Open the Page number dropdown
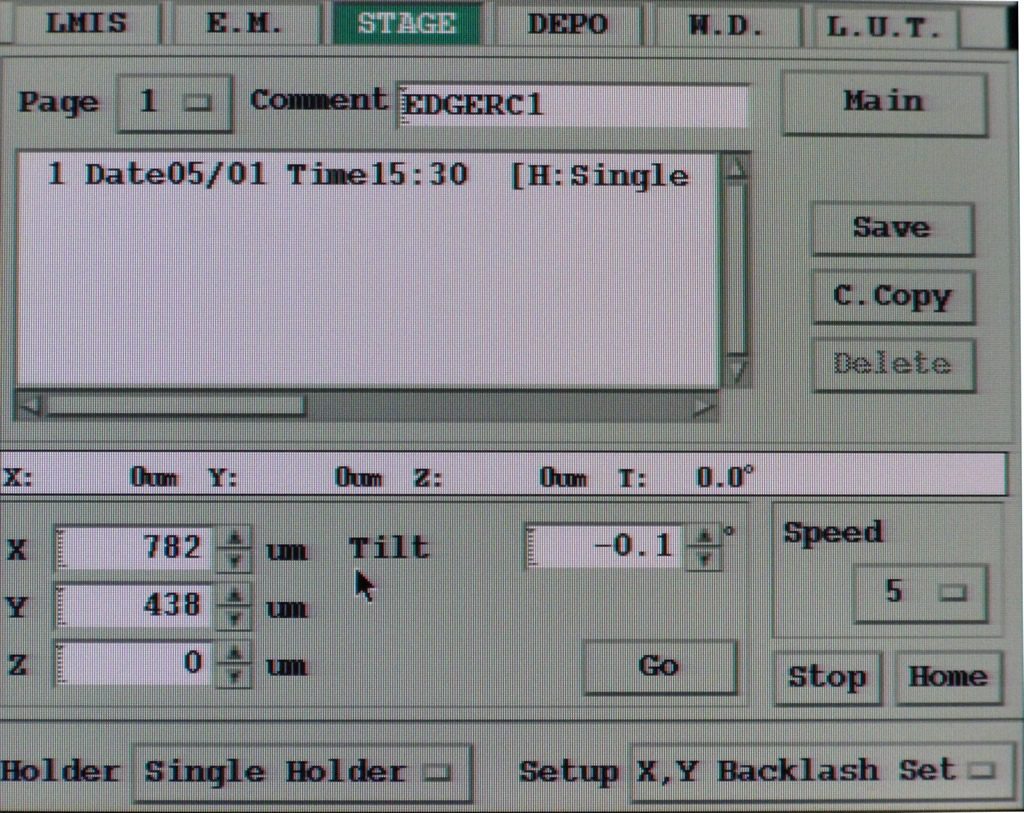1024x813 pixels. click(x=175, y=102)
